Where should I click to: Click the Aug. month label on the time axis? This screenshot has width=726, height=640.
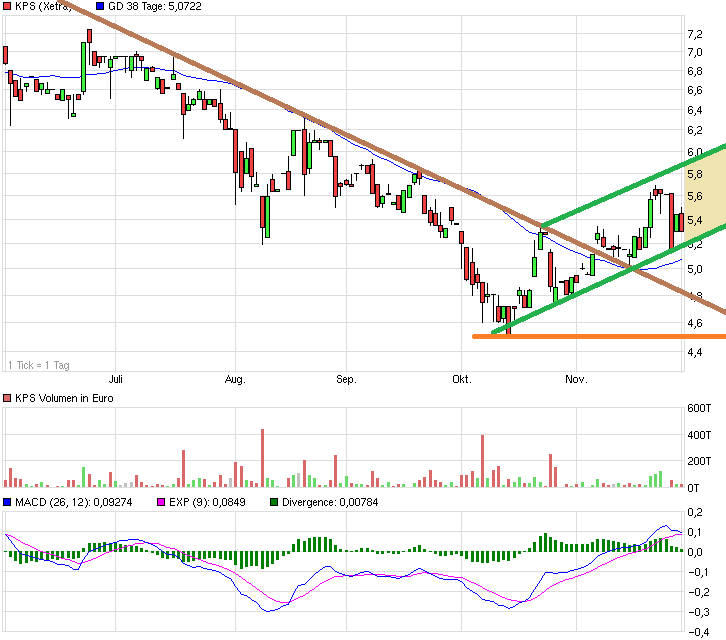pyautogui.click(x=235, y=380)
